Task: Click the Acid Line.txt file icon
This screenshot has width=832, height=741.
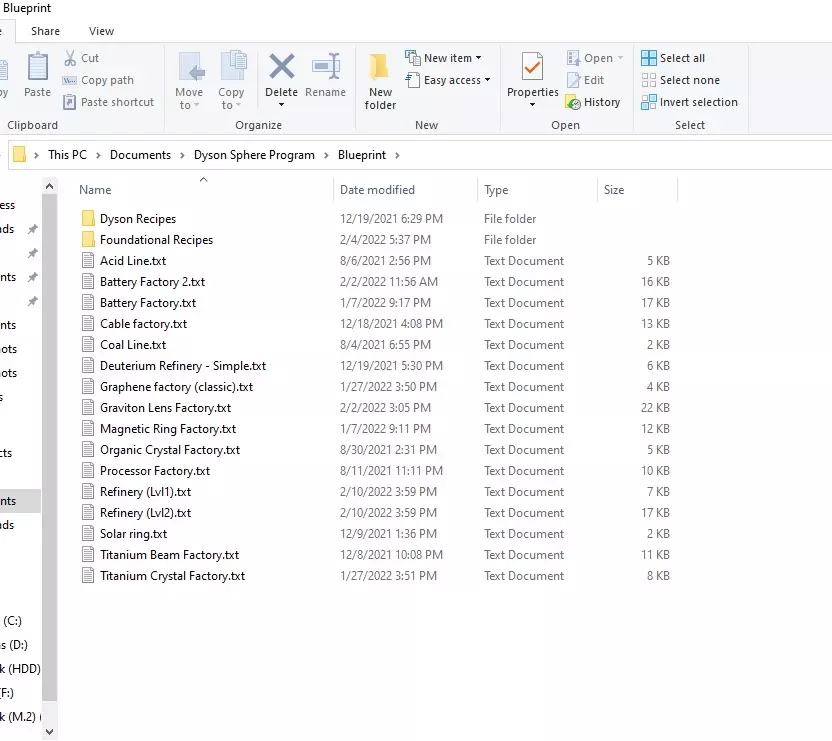Action: (x=88, y=260)
